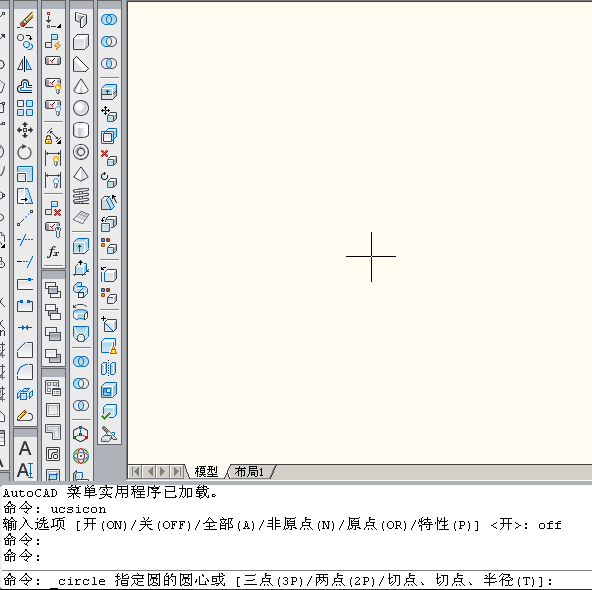Select the Cone solid tool
592x590 pixels.
pos(81,86)
